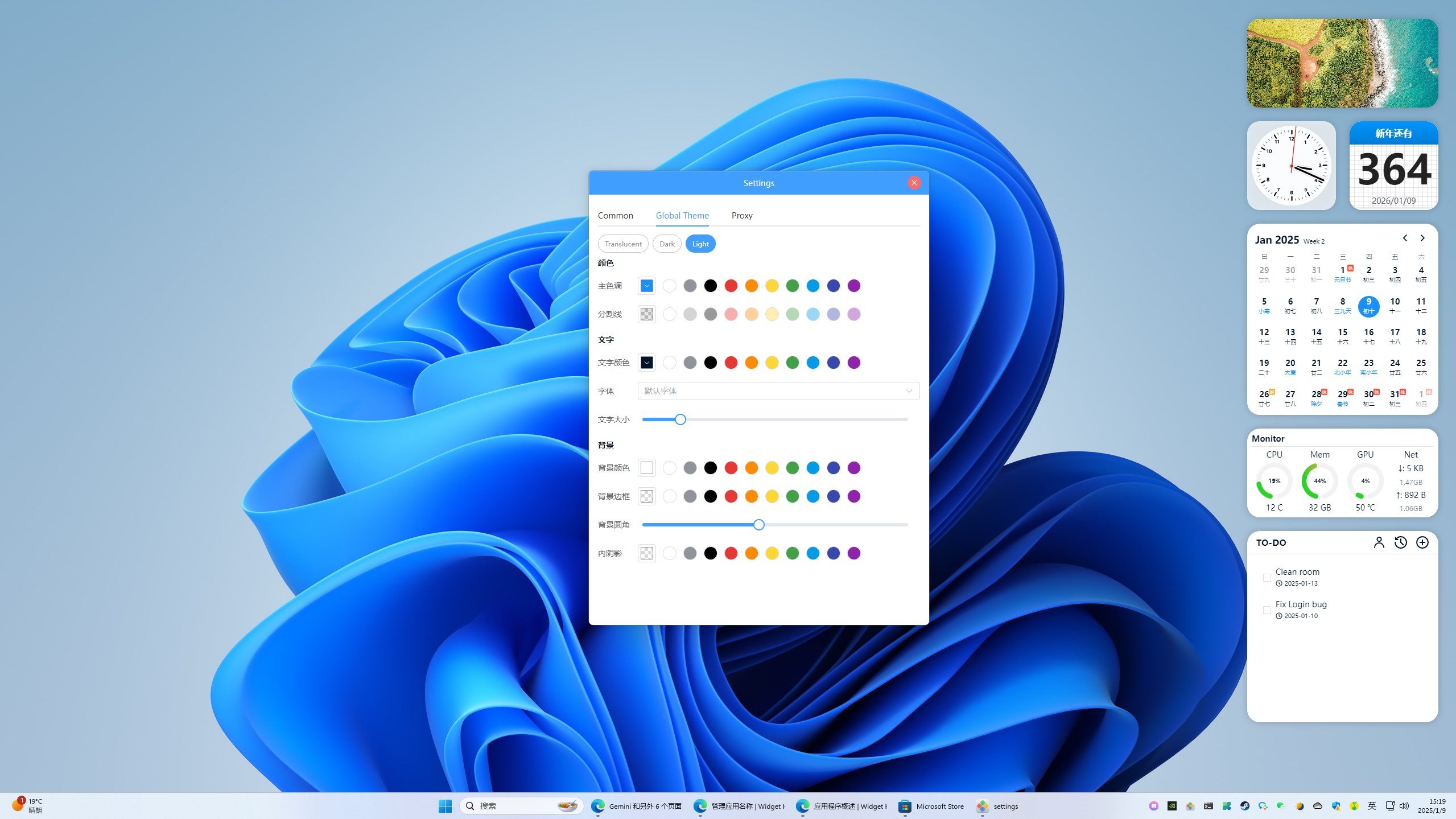Switch to the Proxy tab

coord(741,216)
